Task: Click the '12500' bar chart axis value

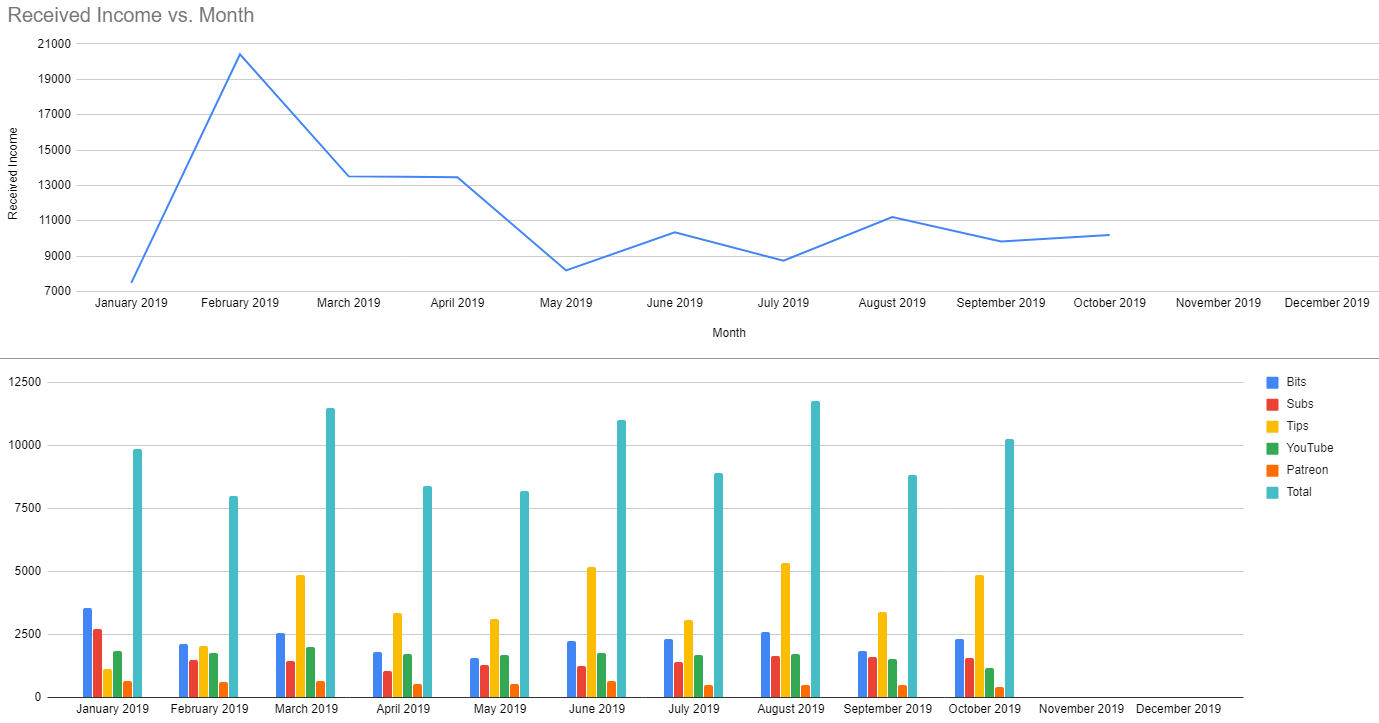Action: 25,382
